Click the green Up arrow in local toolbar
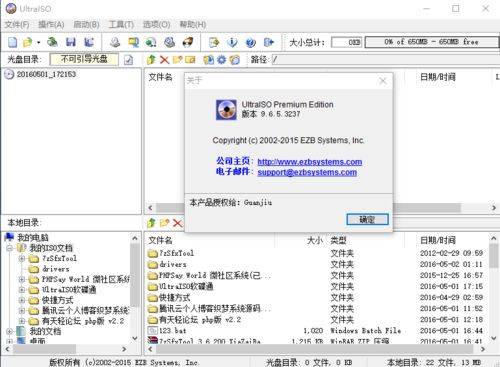 point(151,223)
